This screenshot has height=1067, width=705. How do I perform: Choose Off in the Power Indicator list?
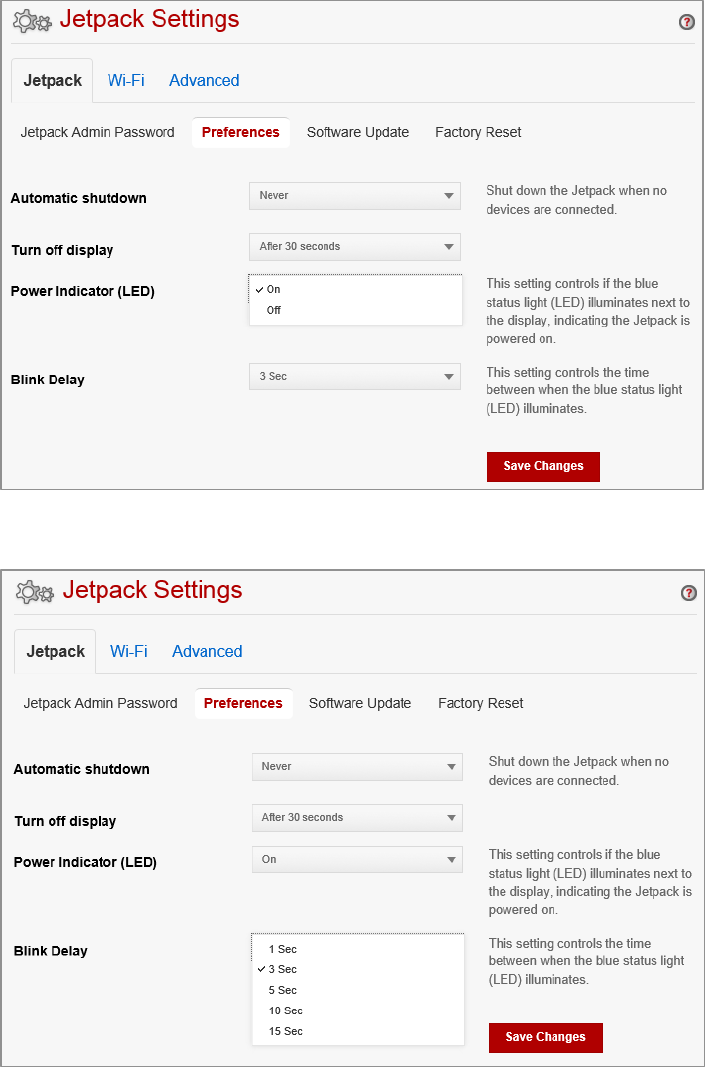pos(274,310)
